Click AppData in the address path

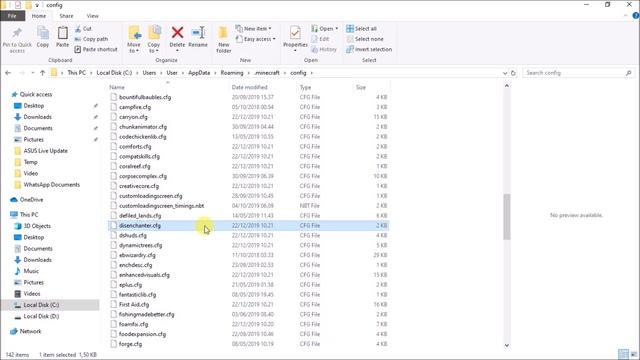point(199,73)
